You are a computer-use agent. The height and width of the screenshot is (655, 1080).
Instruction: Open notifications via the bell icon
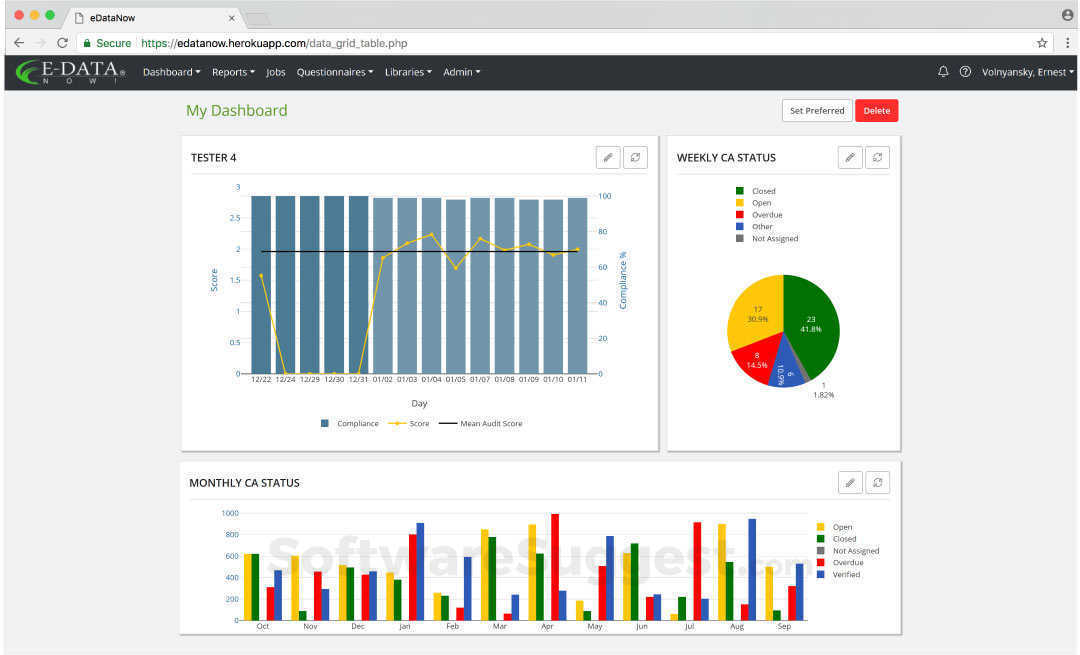[x=941, y=71]
